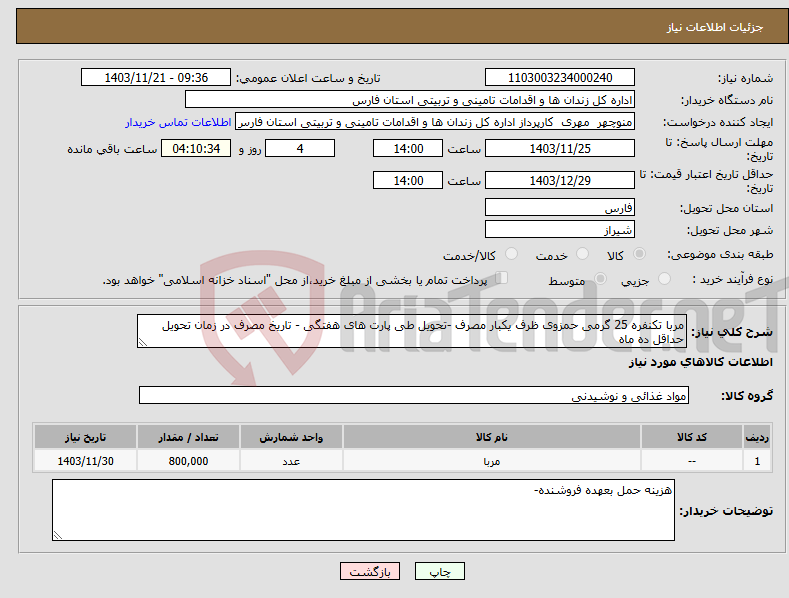The width and height of the screenshot is (789, 598).
Task: Click the مربا cell in goods table
Action: click(492, 461)
